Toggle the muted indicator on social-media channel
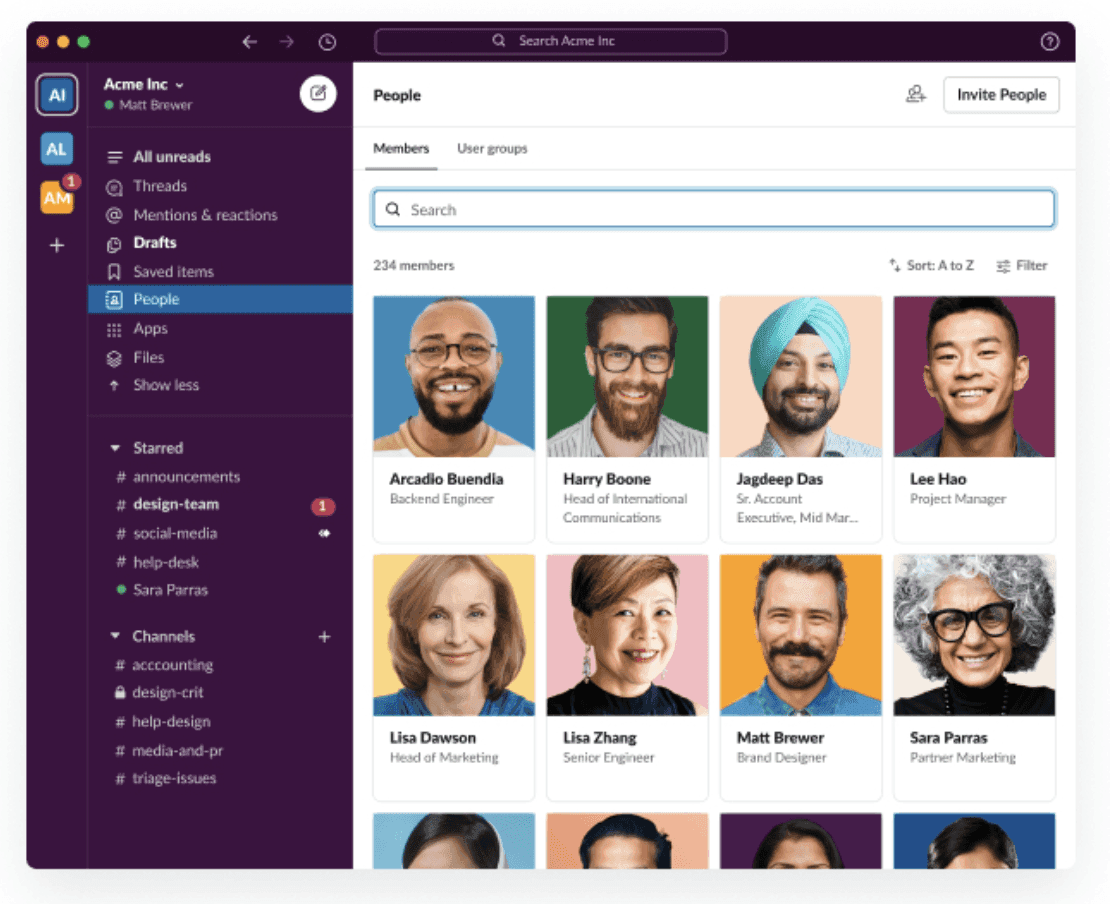Viewport: 1110px width, 904px height. tap(323, 533)
